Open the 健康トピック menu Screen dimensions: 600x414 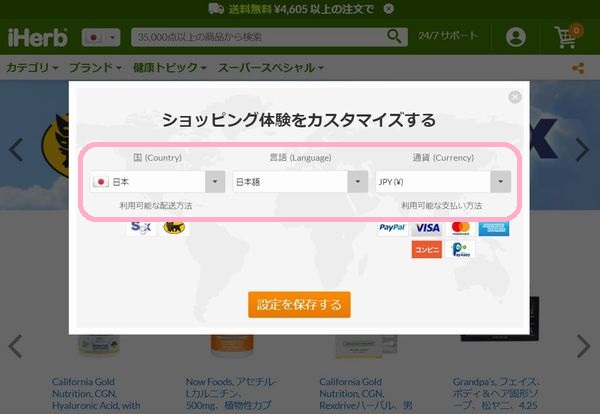point(170,68)
